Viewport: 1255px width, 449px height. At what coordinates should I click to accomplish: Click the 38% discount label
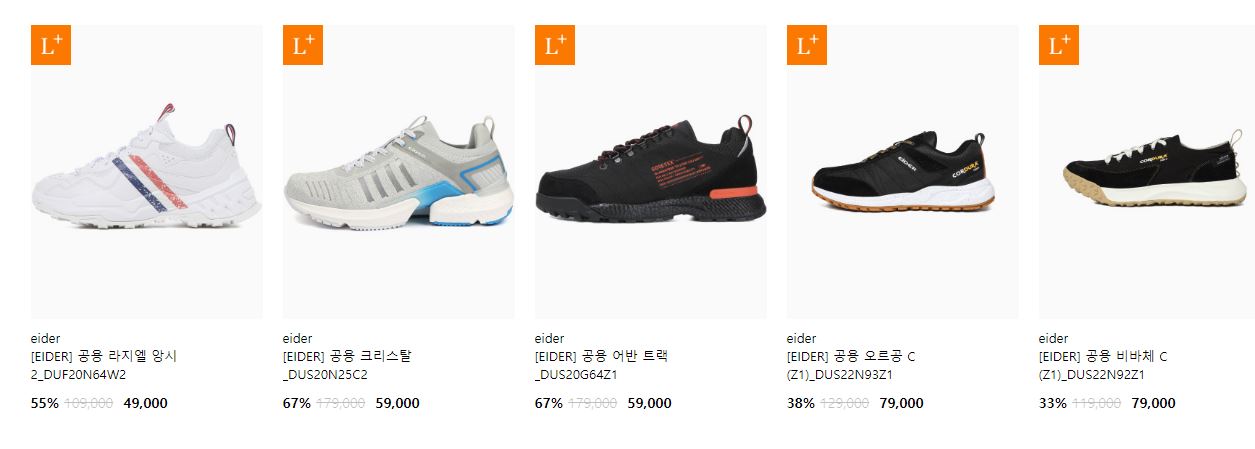point(800,404)
